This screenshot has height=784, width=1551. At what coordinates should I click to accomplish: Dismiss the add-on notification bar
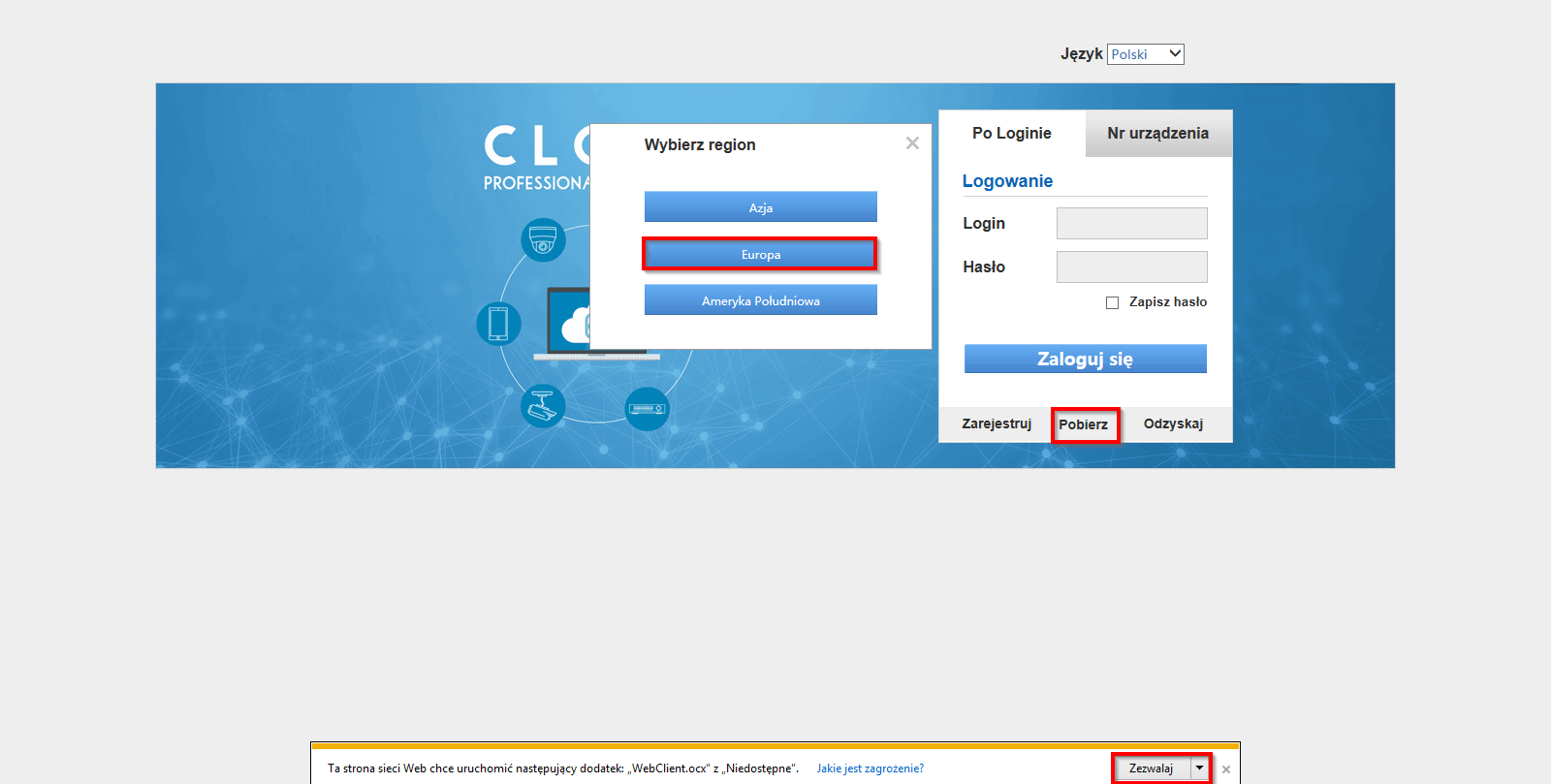(x=1226, y=769)
